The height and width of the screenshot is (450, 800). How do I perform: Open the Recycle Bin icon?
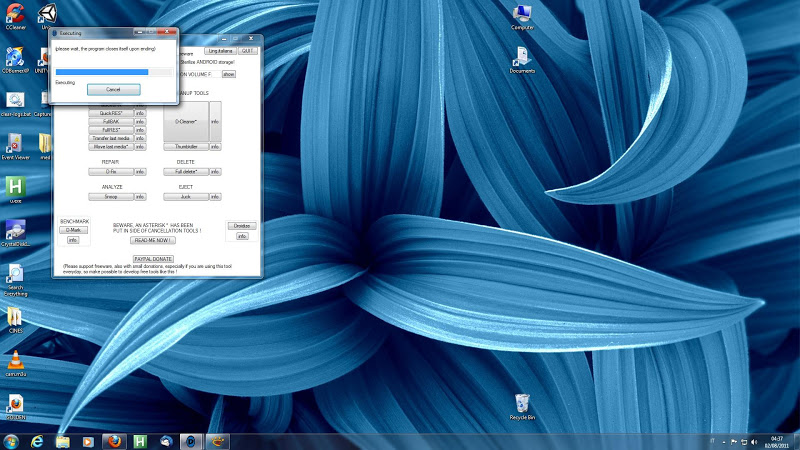pos(523,403)
